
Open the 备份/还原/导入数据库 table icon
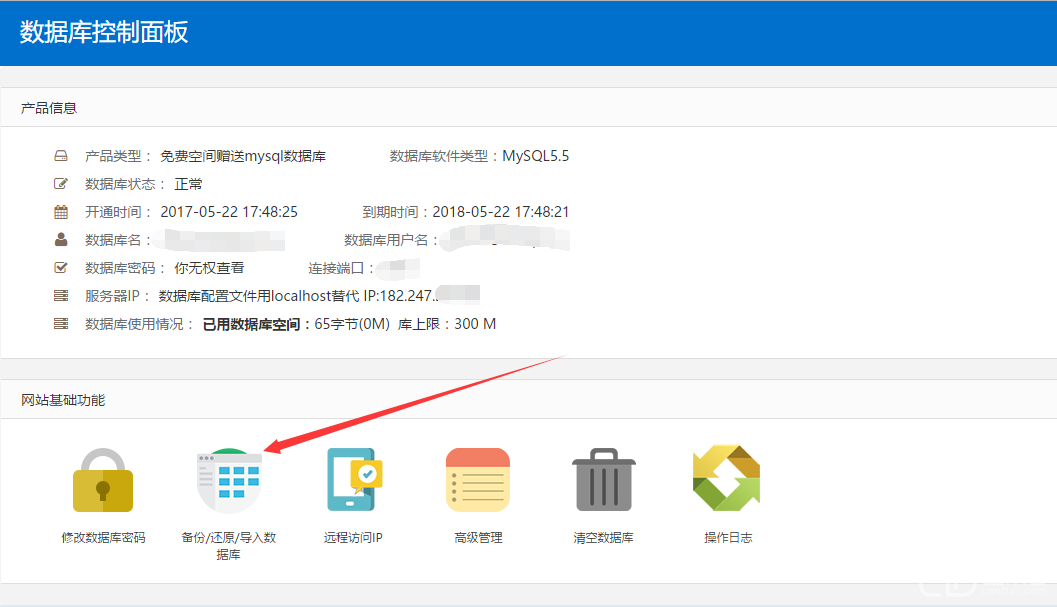pyautogui.click(x=229, y=480)
